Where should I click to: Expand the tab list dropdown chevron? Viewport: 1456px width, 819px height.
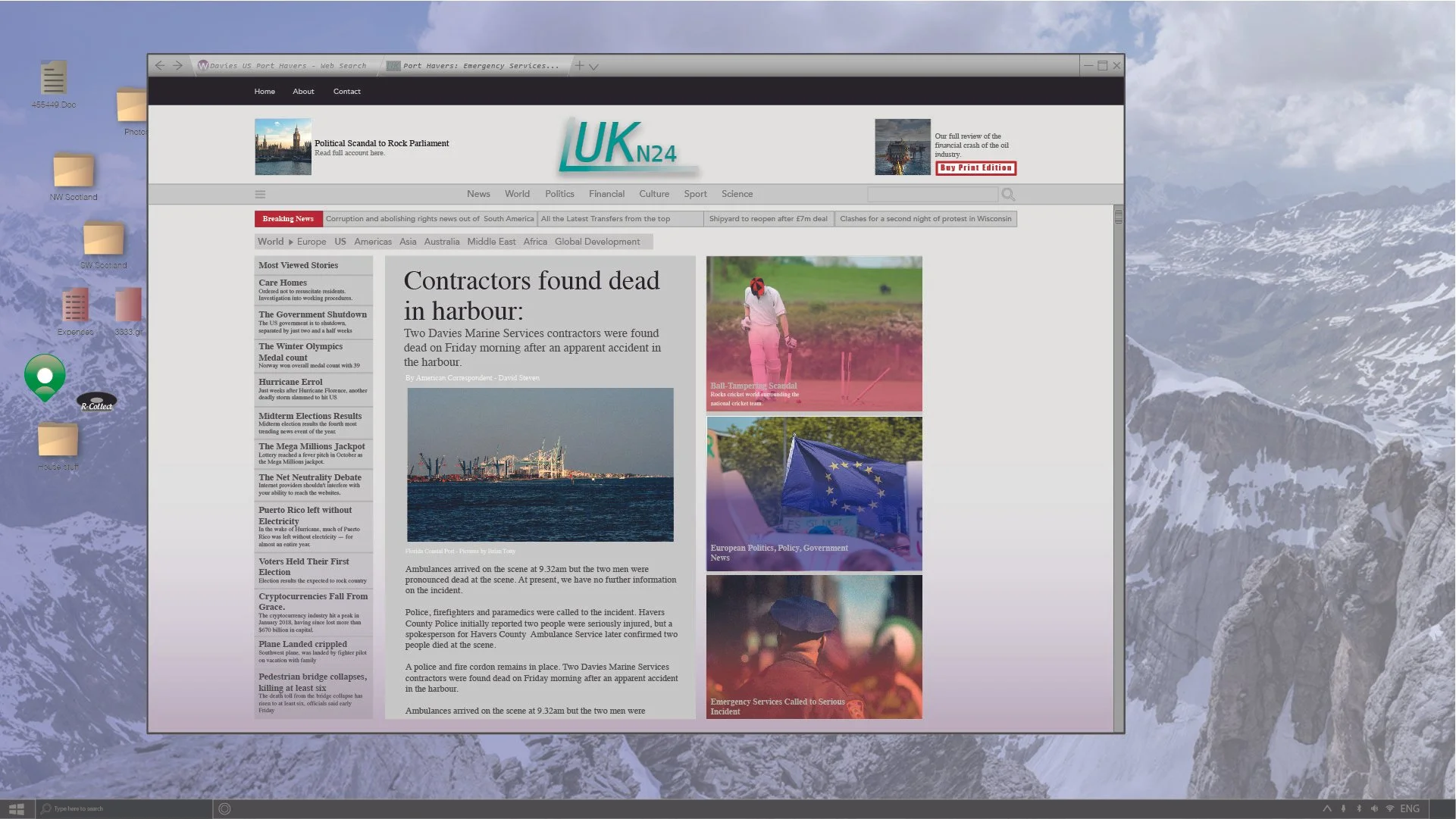(594, 67)
